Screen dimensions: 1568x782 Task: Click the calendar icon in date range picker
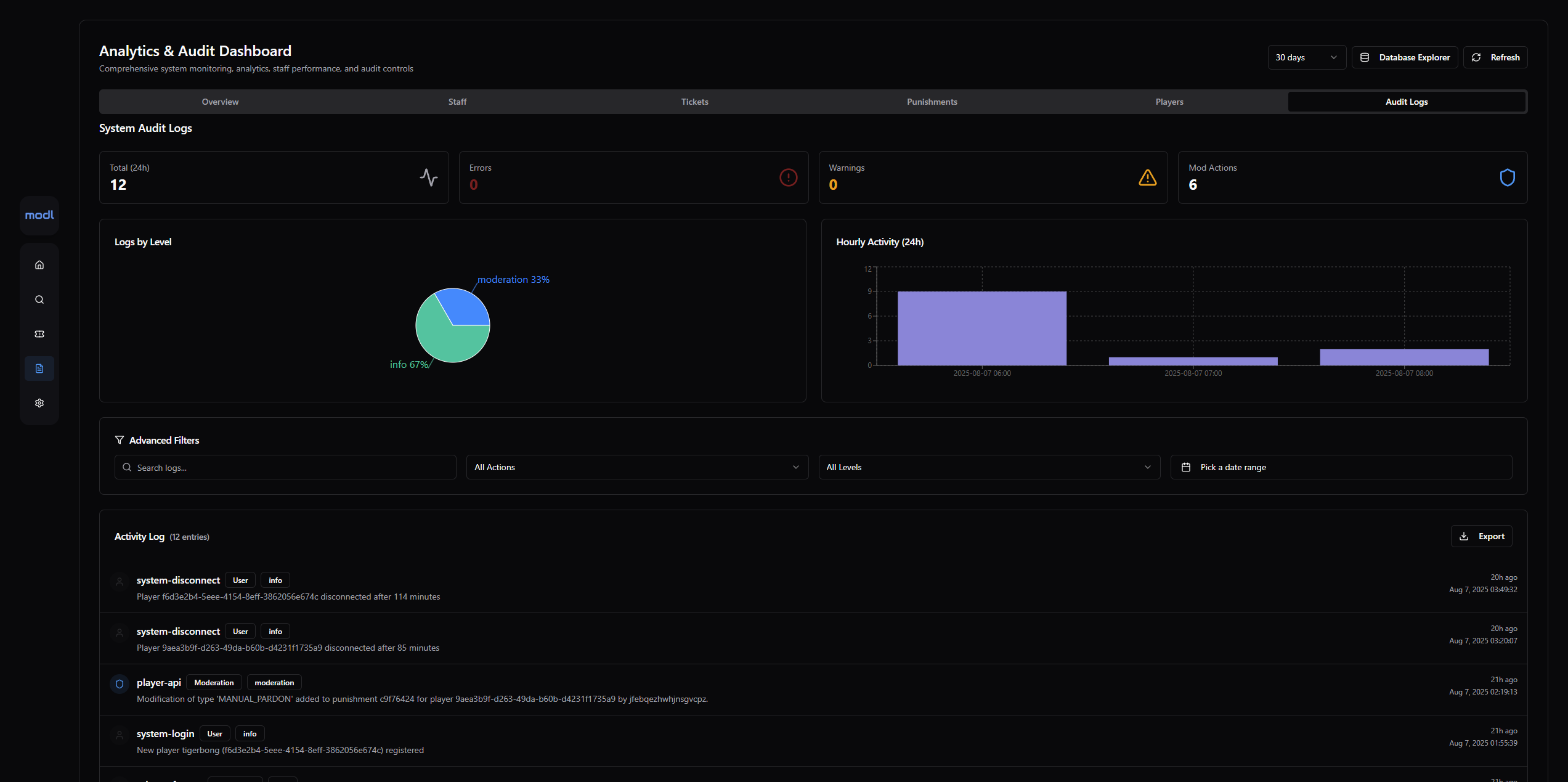tap(1186, 467)
